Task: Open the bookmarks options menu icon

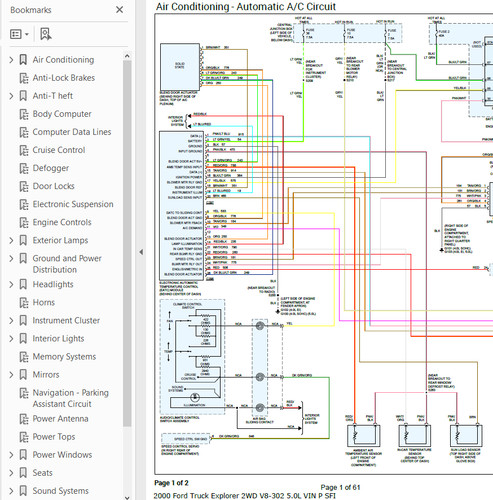Action: coord(19,34)
